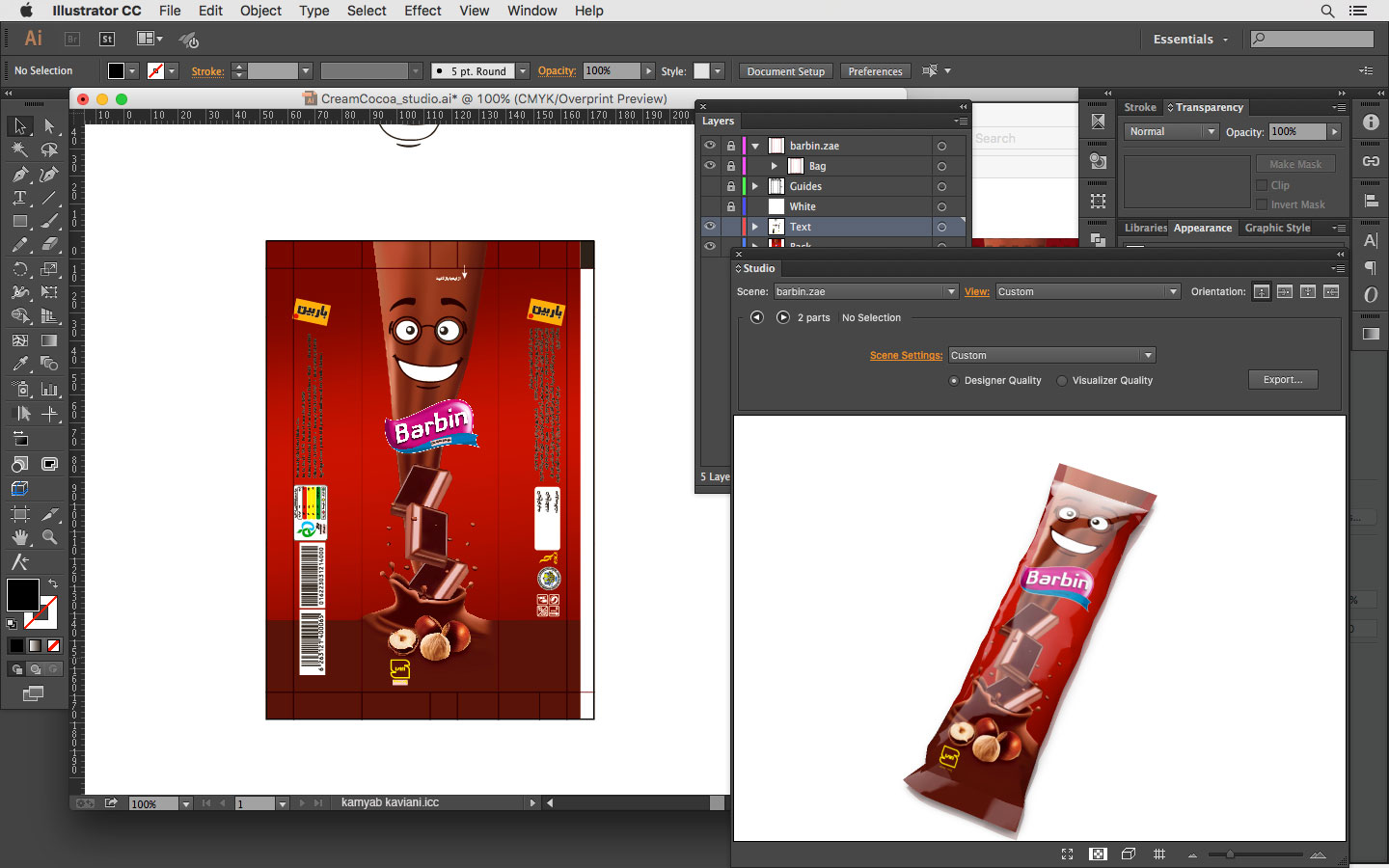Switch to the Graphic Style tab
Screen dimensions: 1389x868
[x=1277, y=228]
